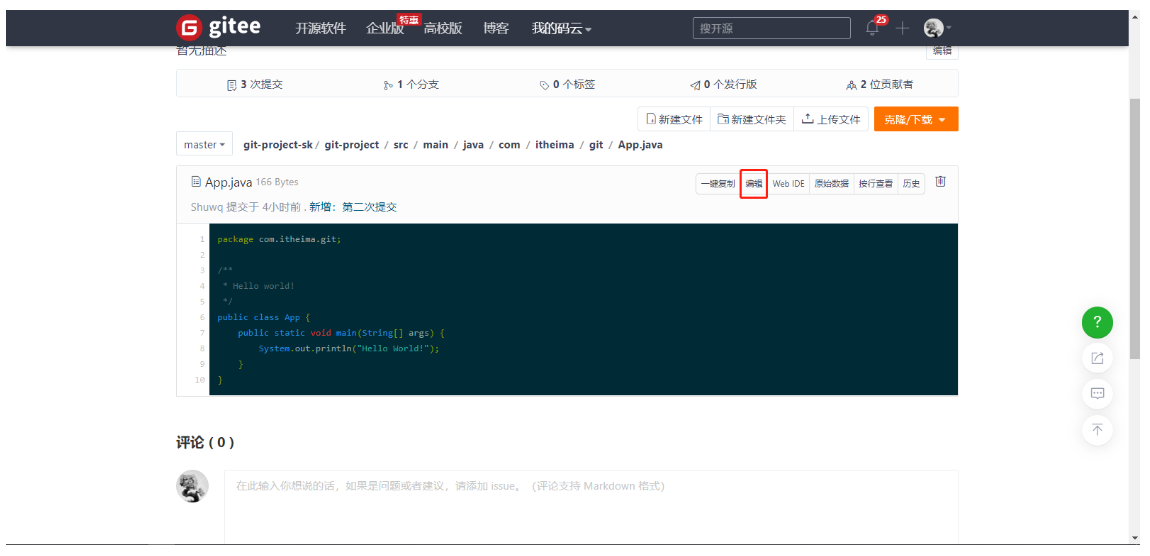Click the 'public class App {' code line
The width and height of the screenshot is (1150, 556).
pos(264,317)
